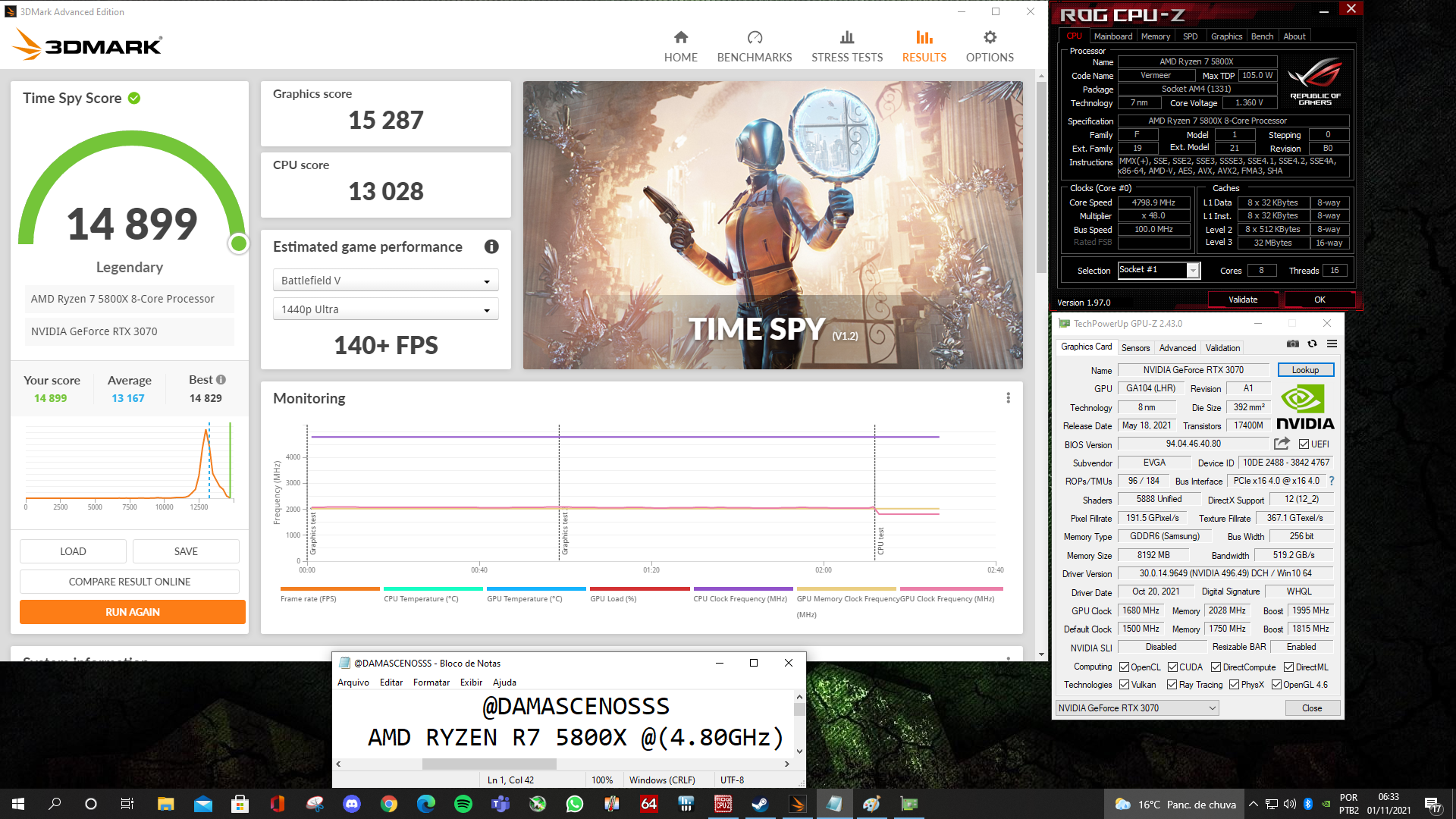Toggle the UEFI checkbox in GPU-Z

pyautogui.click(x=1304, y=444)
